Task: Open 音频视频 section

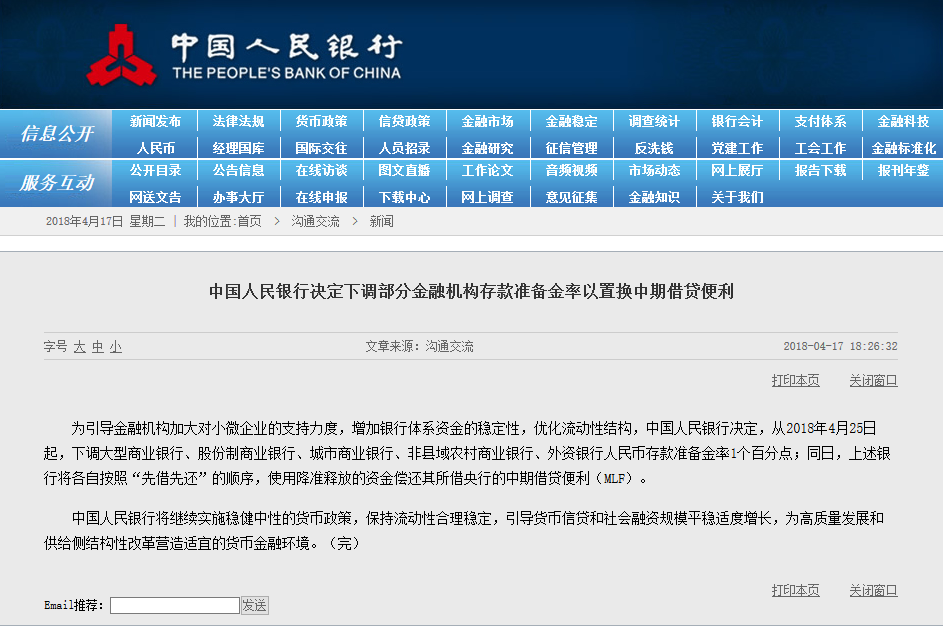Action: pyautogui.click(x=571, y=171)
